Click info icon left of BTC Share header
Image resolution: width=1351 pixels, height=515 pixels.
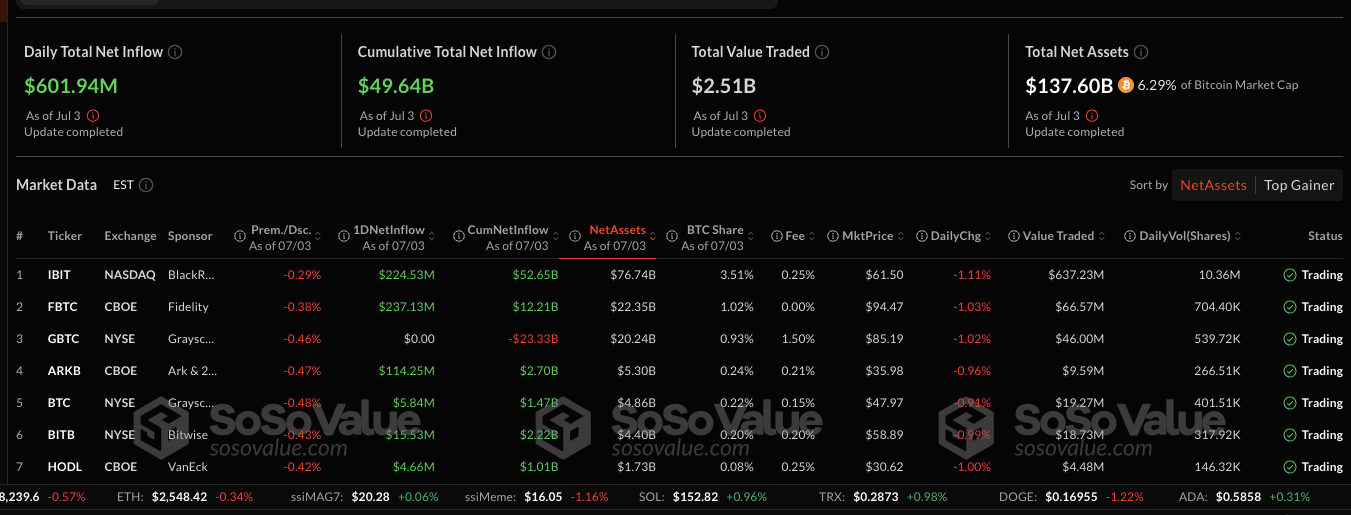pyautogui.click(x=674, y=236)
